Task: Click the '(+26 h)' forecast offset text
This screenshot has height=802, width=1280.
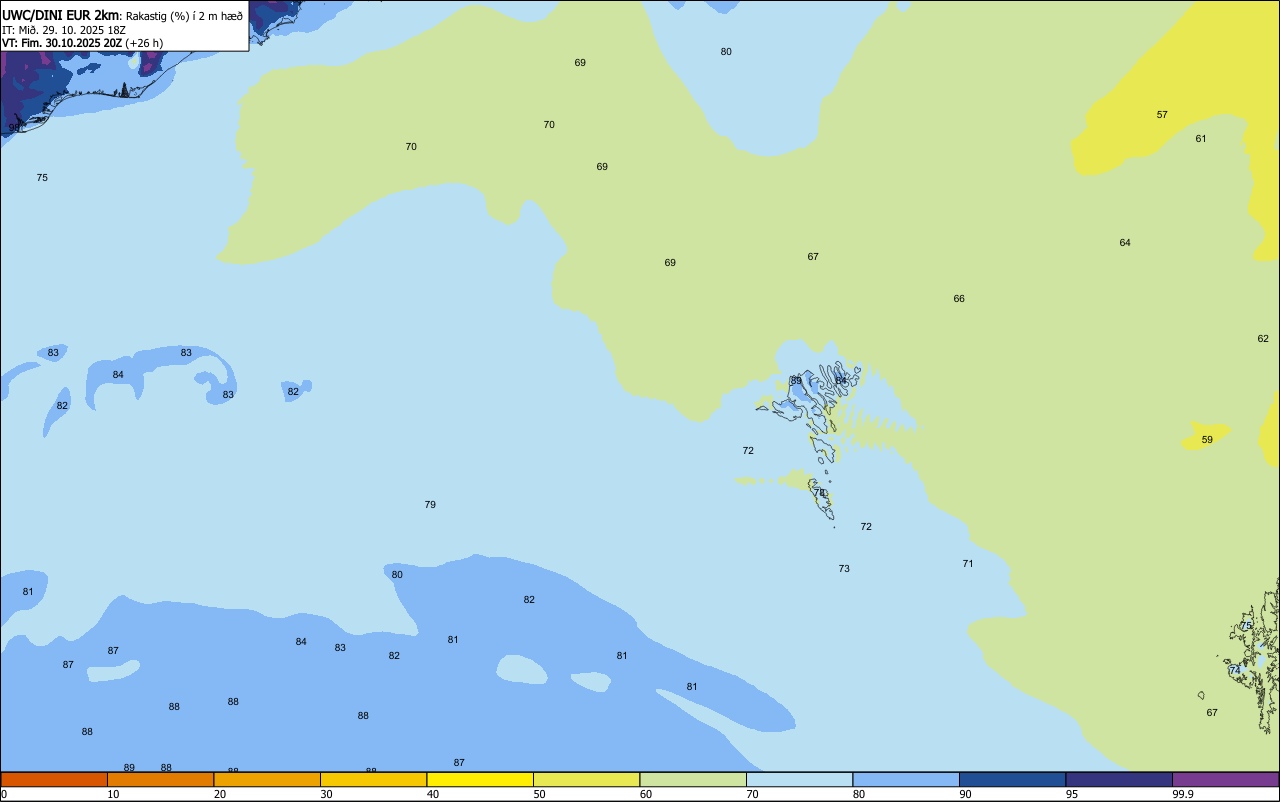Action: tap(144, 43)
